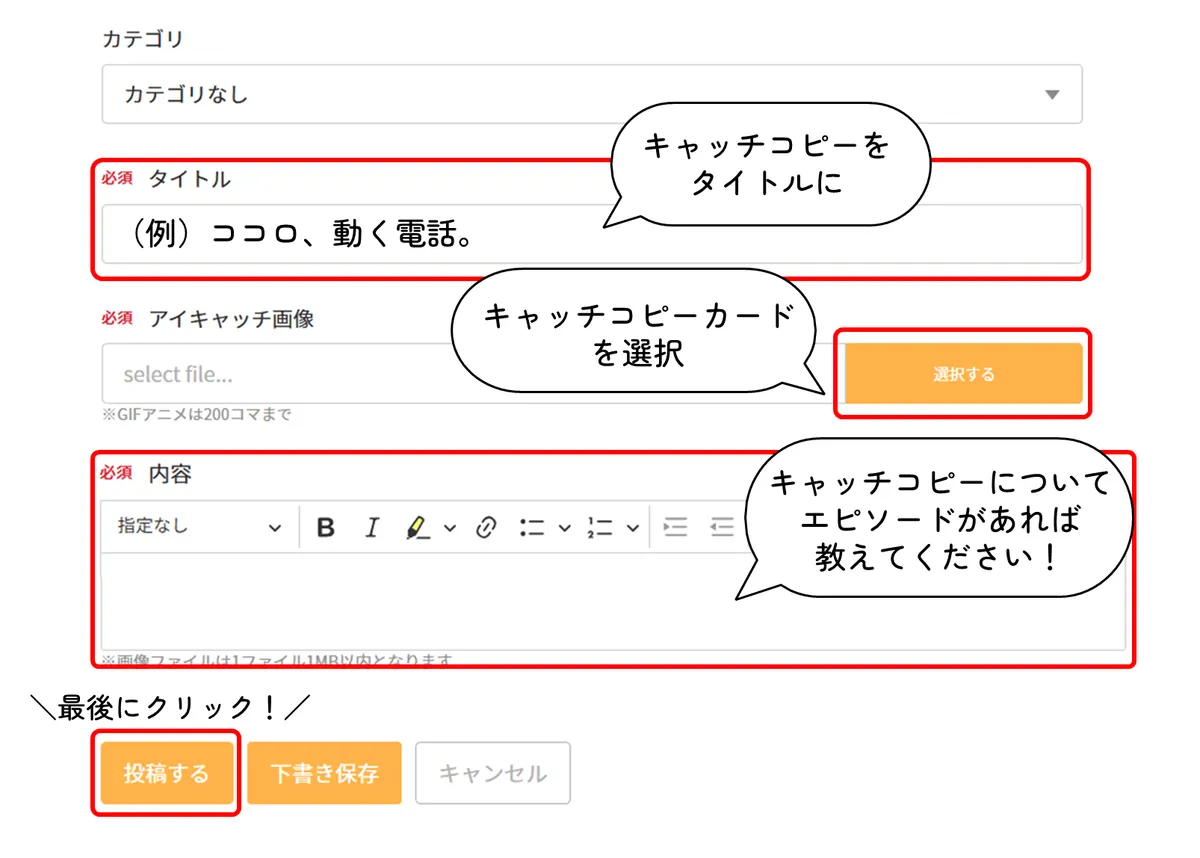1200x858 pixels.
Task: Click the キャンセル cancel button
Action: tap(493, 773)
